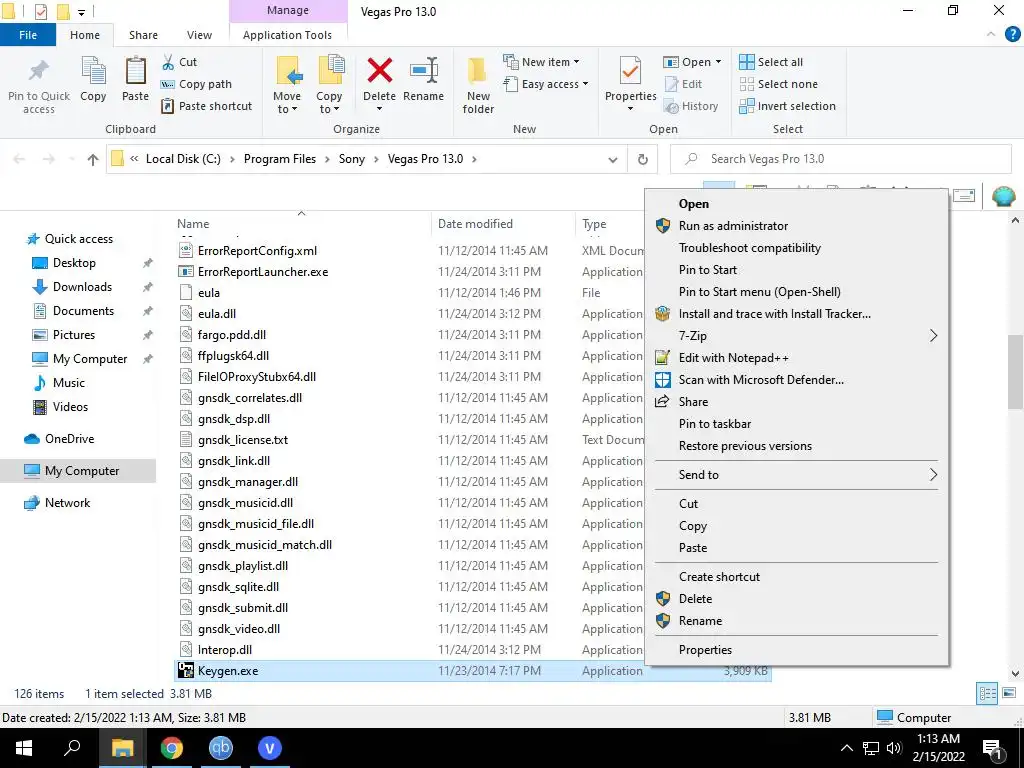Select the Interop.dll file
Screen dimensions: 1024x768
(225, 650)
